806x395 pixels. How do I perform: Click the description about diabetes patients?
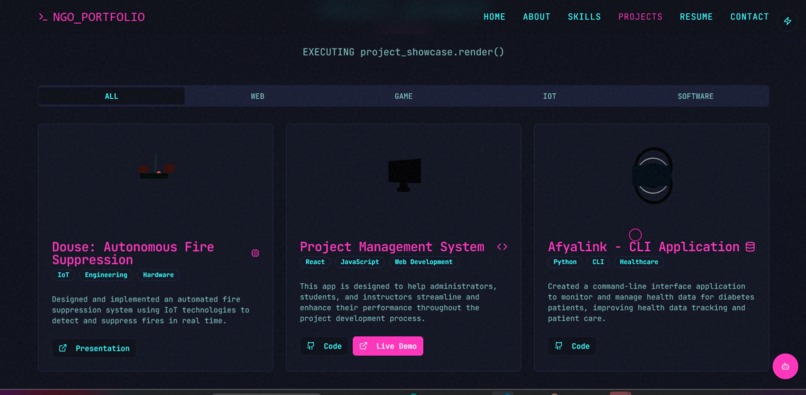point(651,302)
